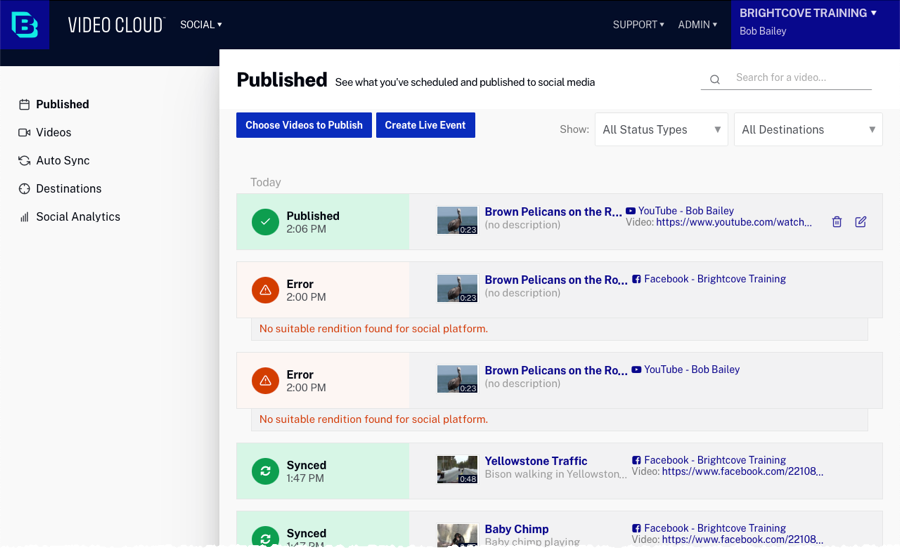
Task: Edit the published Brown Pelicans post
Action: coord(861,222)
